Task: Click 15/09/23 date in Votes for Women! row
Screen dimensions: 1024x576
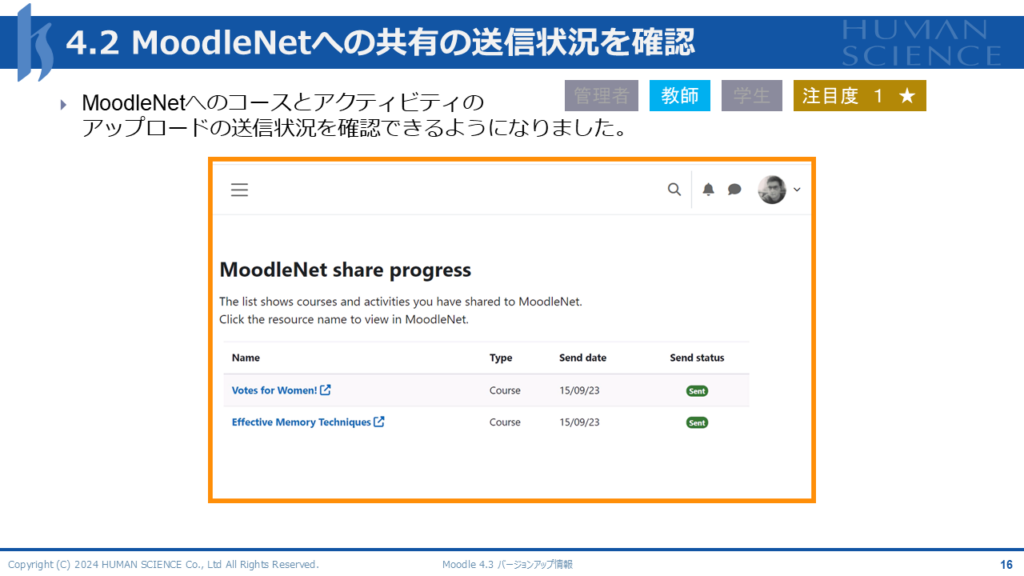Action: [579, 390]
